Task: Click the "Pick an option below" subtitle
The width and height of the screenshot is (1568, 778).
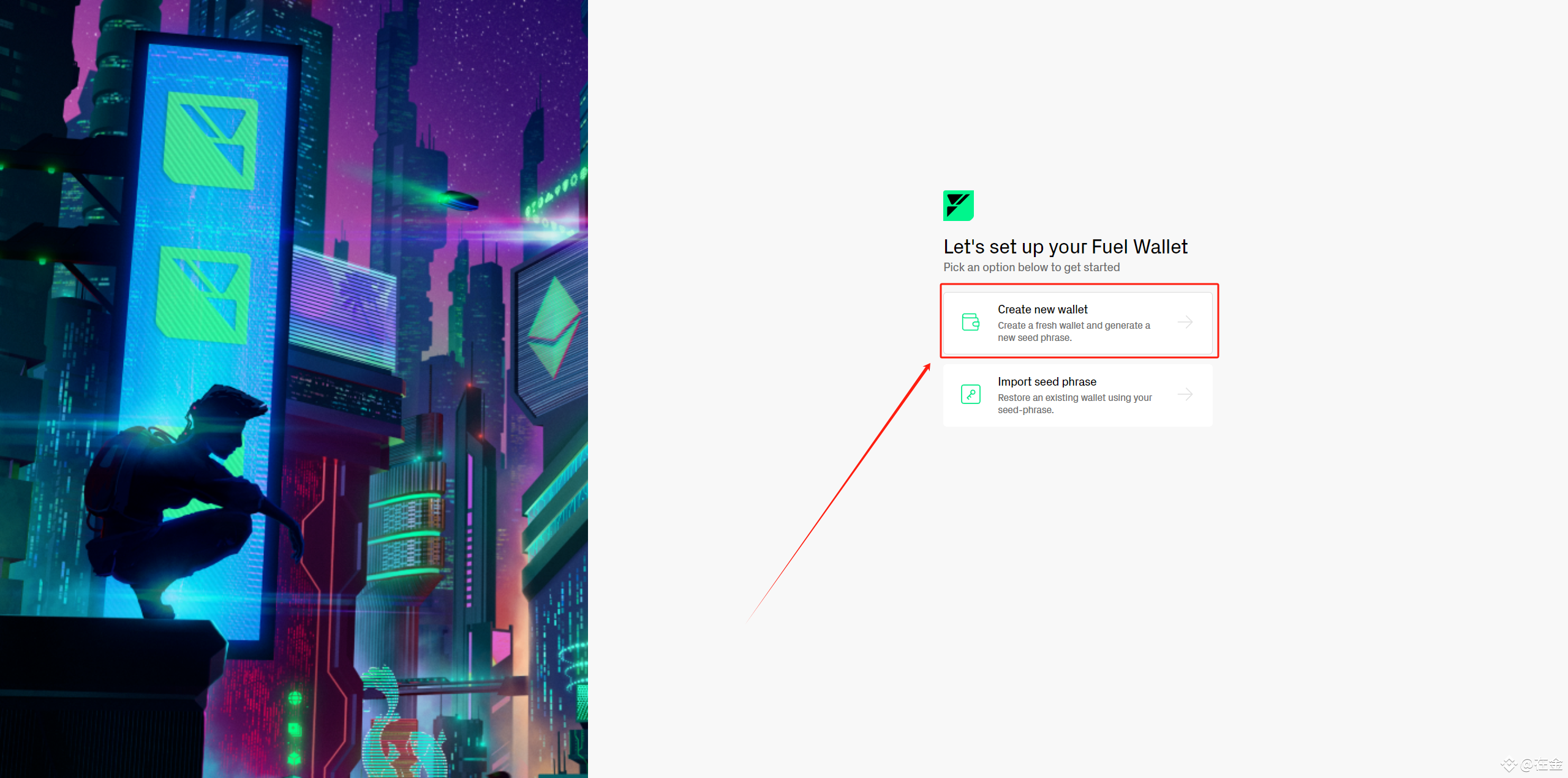Action: [1031, 267]
